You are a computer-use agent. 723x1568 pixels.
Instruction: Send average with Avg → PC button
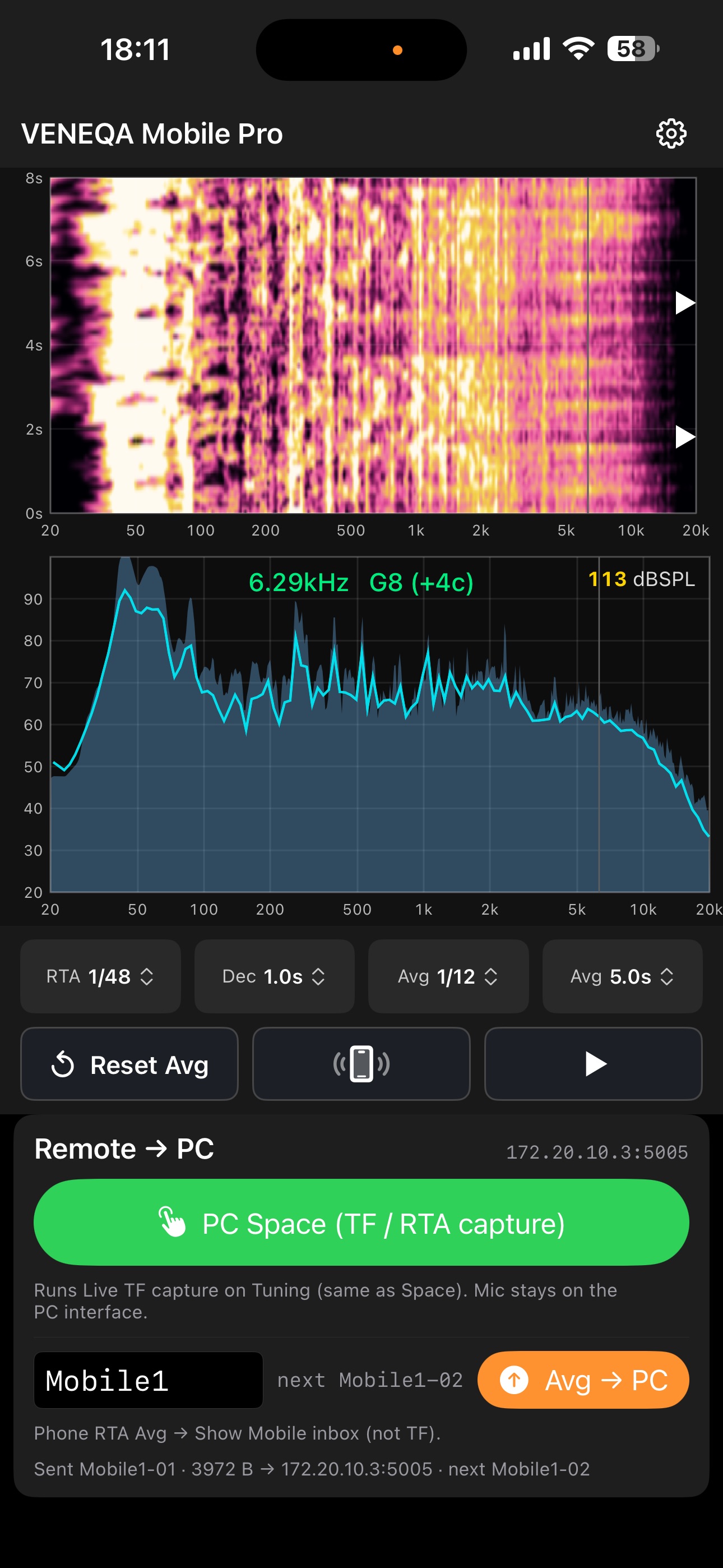pyautogui.click(x=583, y=1380)
